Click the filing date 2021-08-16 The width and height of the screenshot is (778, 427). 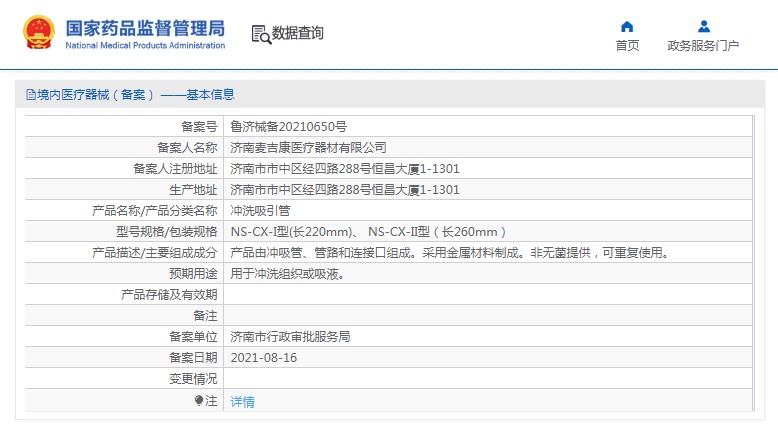point(263,358)
